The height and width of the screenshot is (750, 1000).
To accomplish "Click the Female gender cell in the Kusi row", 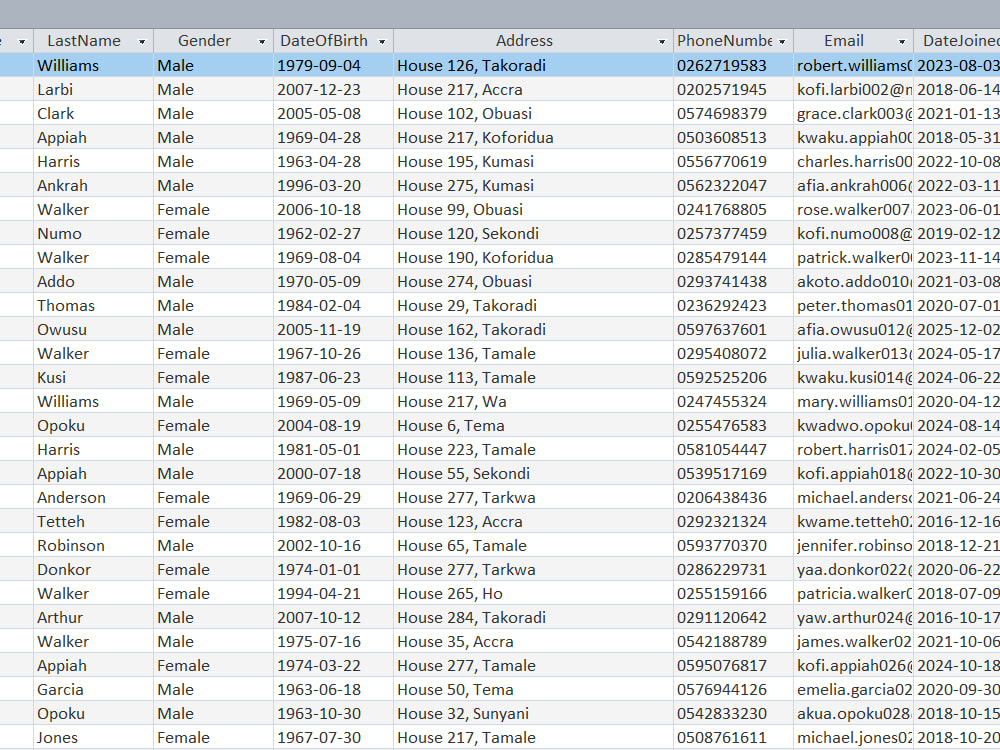I will (213, 378).
